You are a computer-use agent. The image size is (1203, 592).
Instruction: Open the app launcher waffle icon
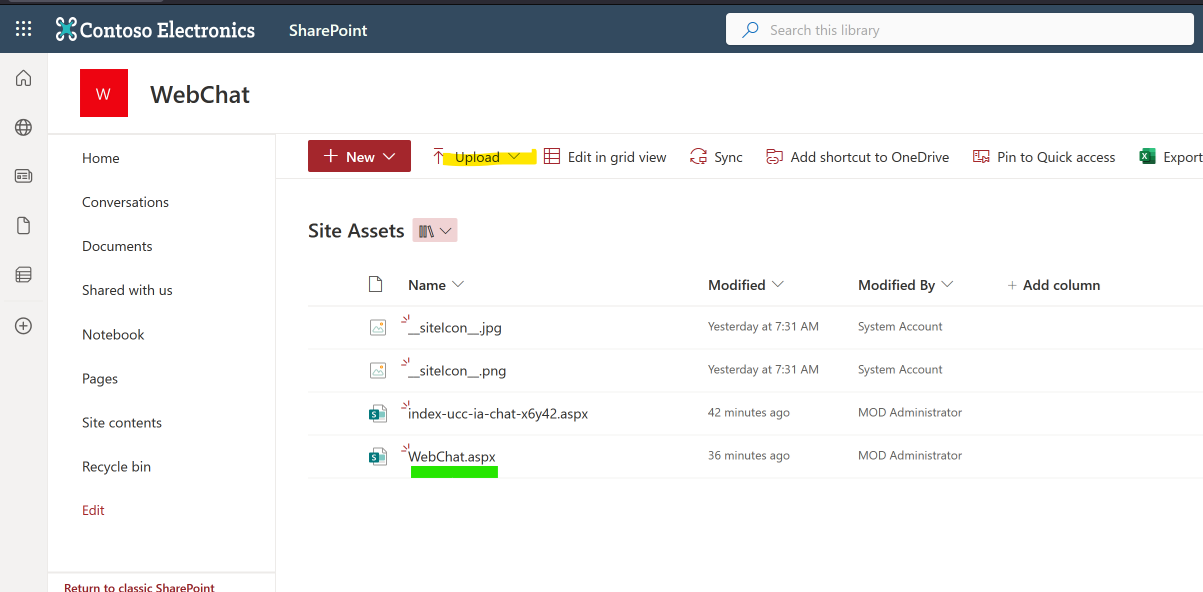23,29
